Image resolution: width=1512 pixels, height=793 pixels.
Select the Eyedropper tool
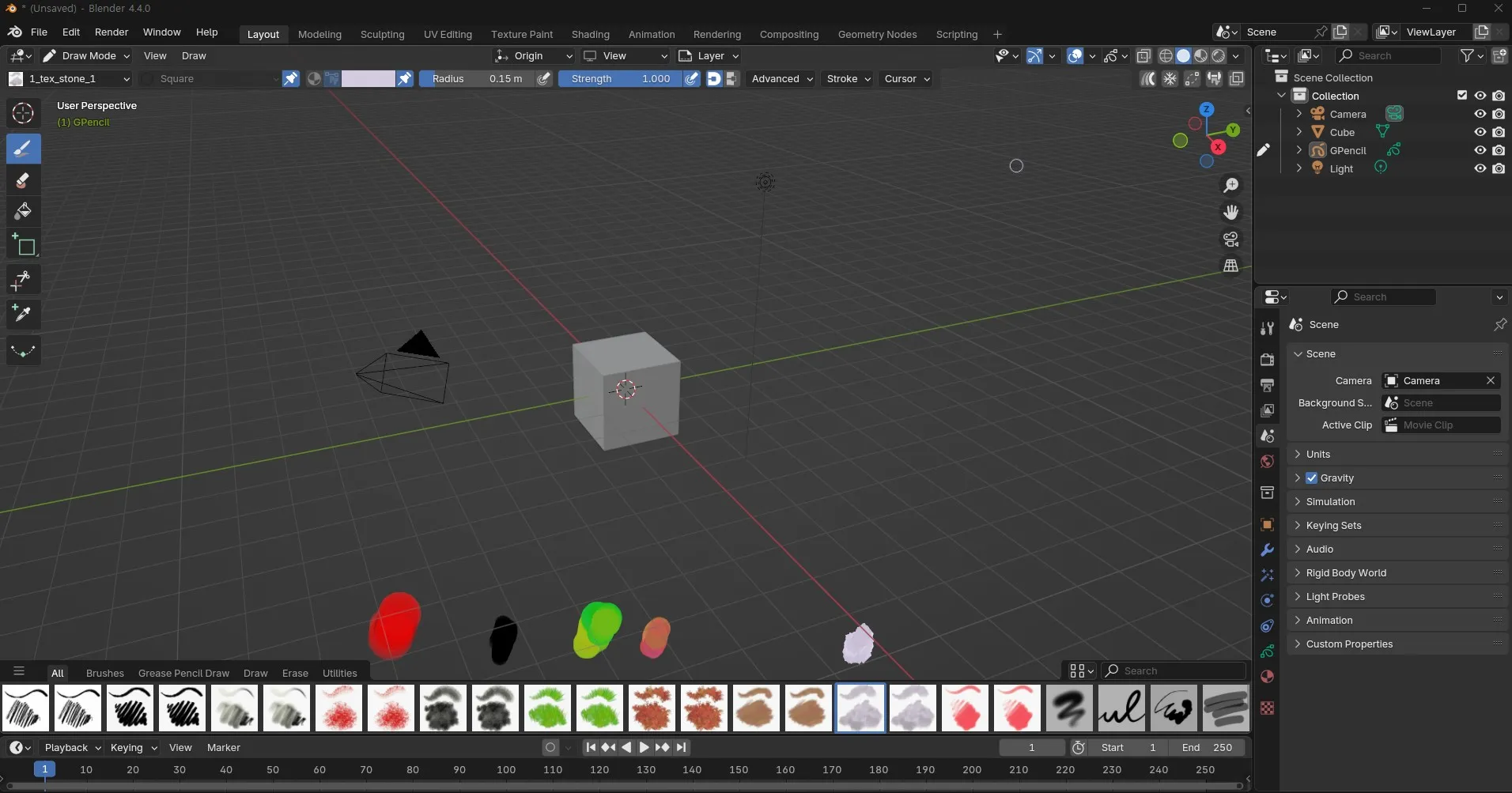[23, 314]
